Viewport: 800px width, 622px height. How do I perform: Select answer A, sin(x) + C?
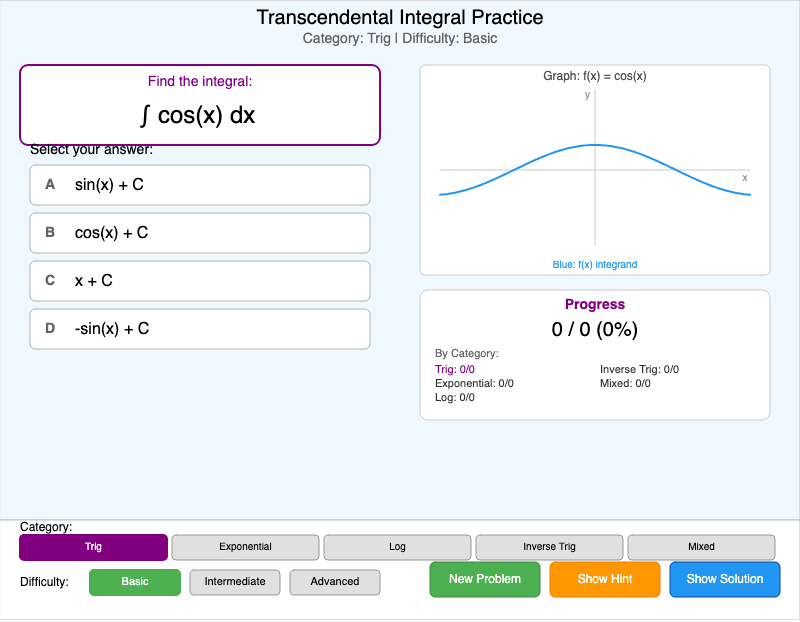point(199,185)
